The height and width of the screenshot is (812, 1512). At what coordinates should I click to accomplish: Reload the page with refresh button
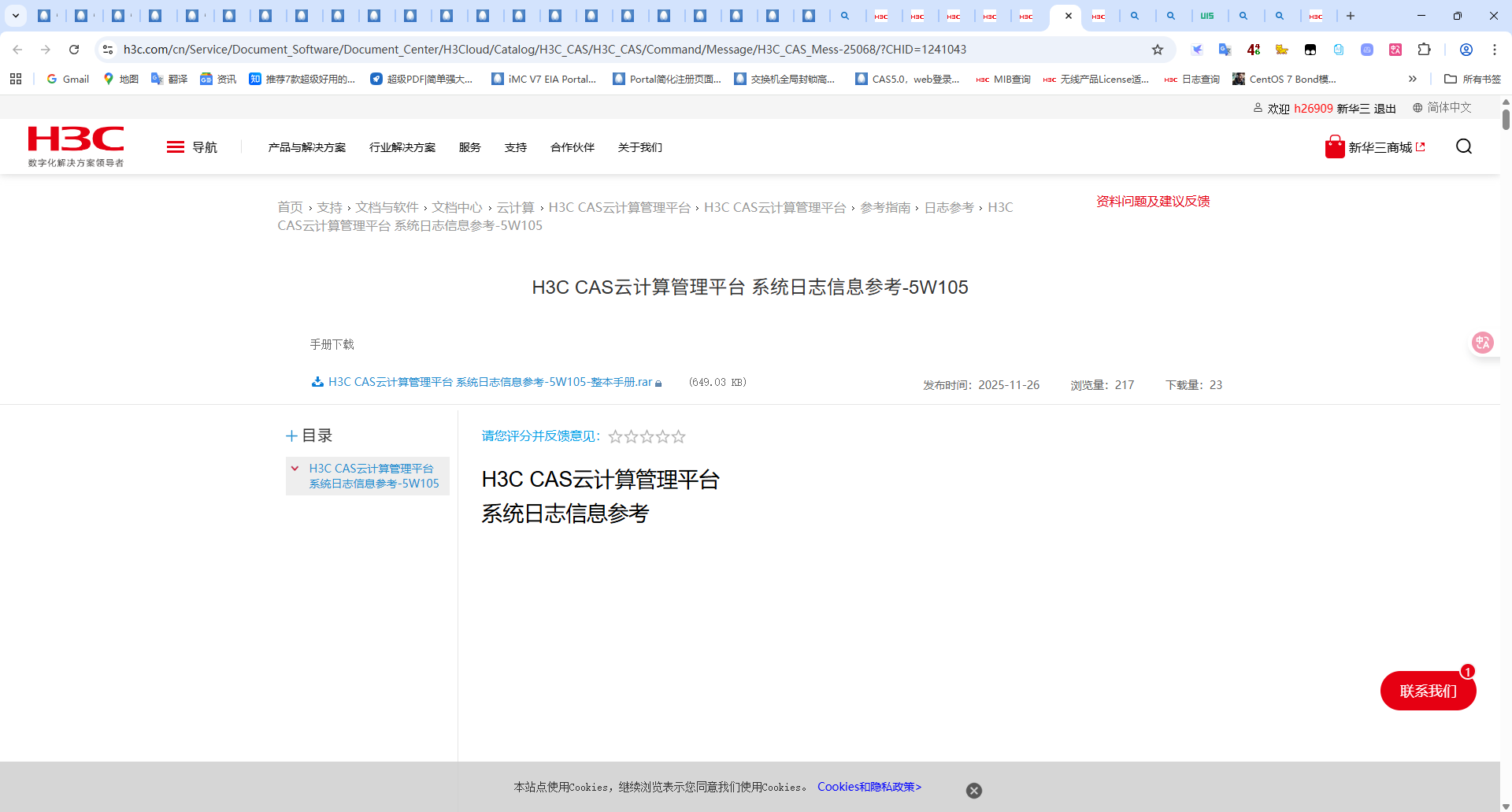pyautogui.click(x=74, y=50)
